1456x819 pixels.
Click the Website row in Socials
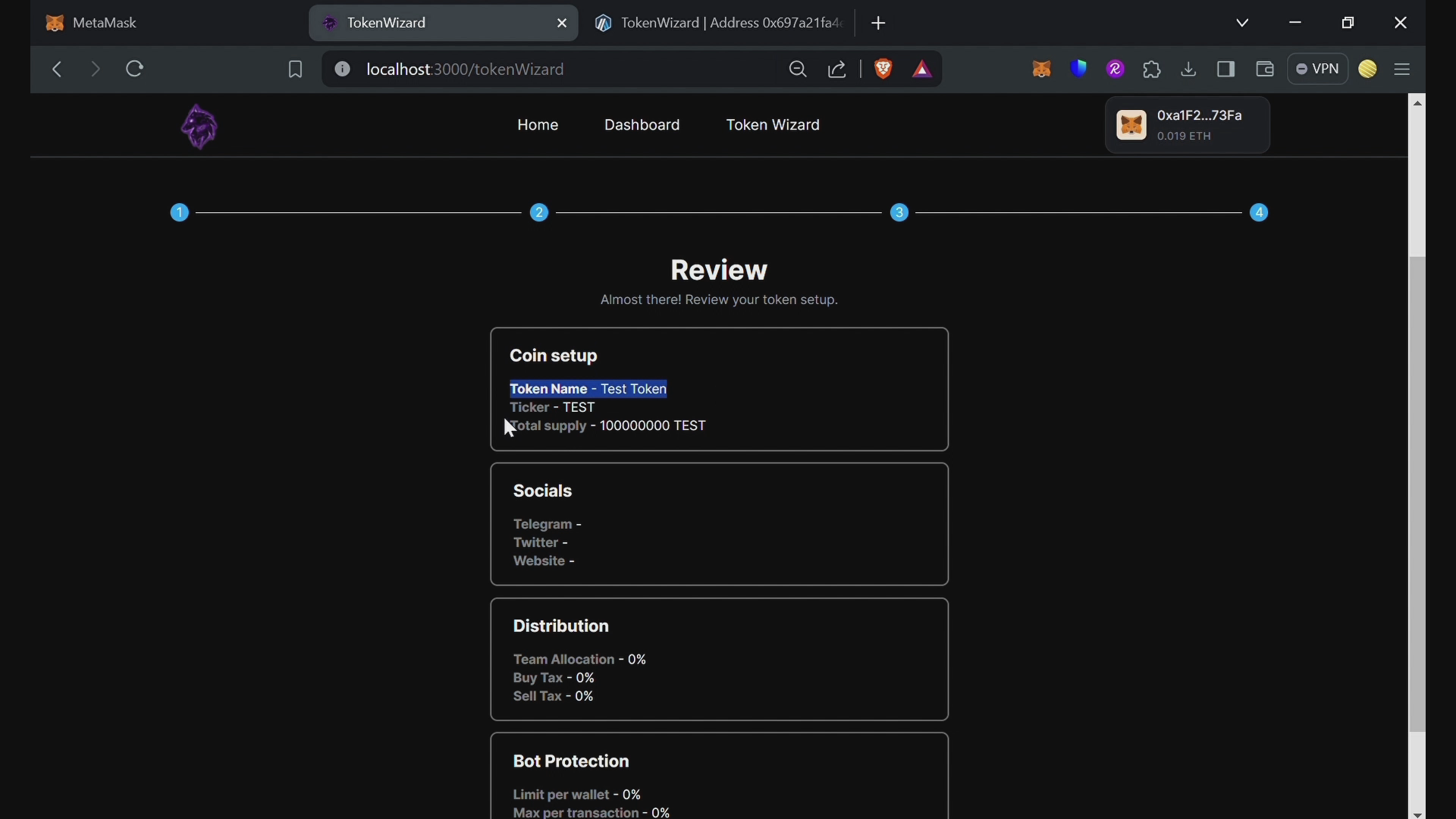[x=544, y=561]
